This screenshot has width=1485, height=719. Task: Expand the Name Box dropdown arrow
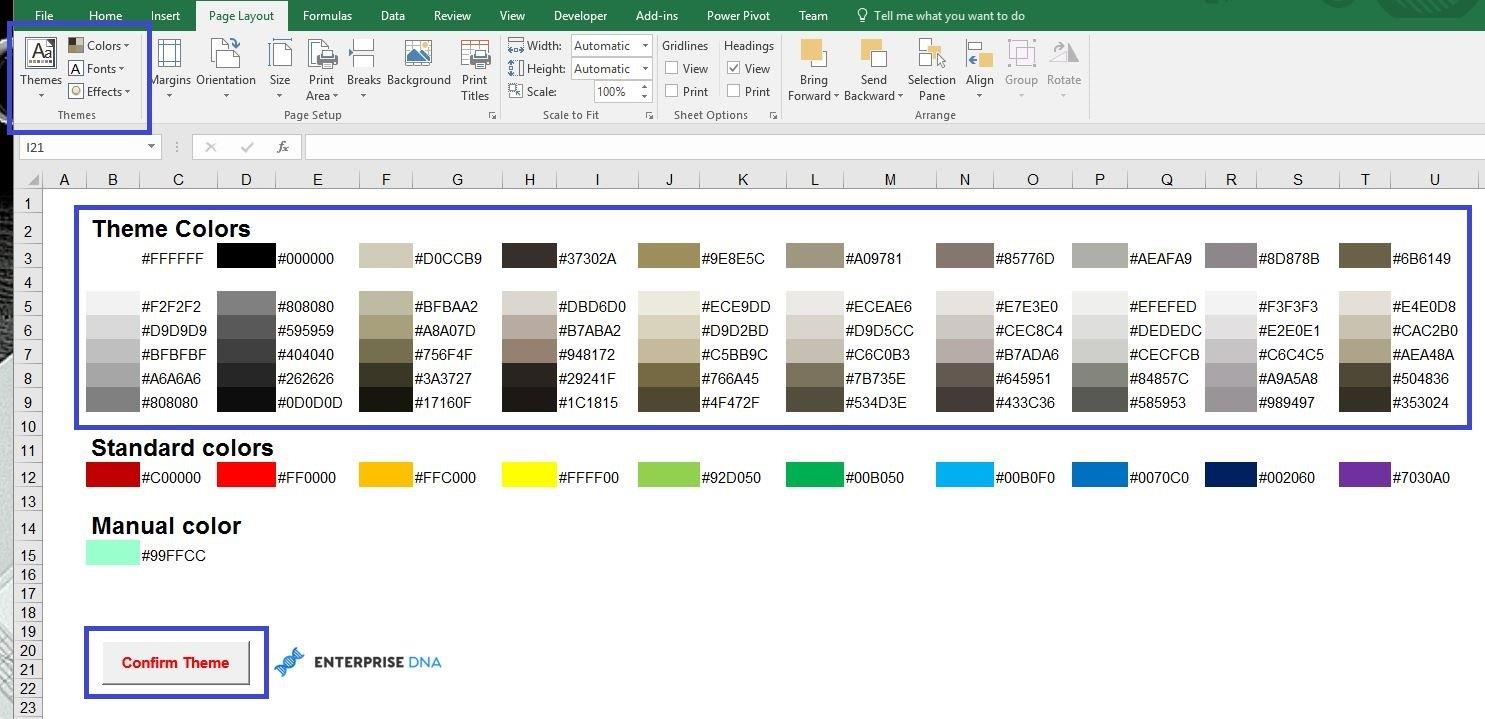click(151, 147)
